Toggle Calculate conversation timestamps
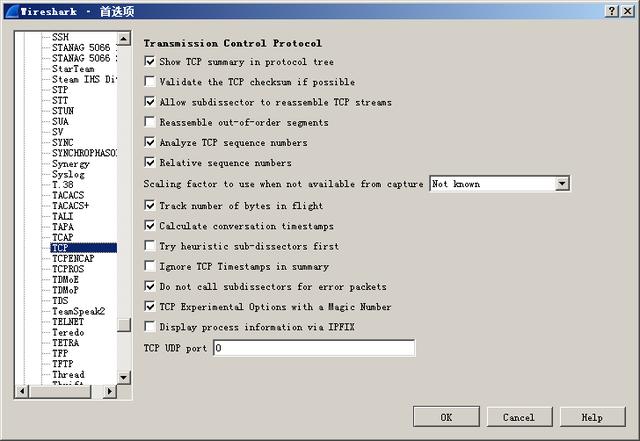The image size is (640, 441). click(x=150, y=226)
